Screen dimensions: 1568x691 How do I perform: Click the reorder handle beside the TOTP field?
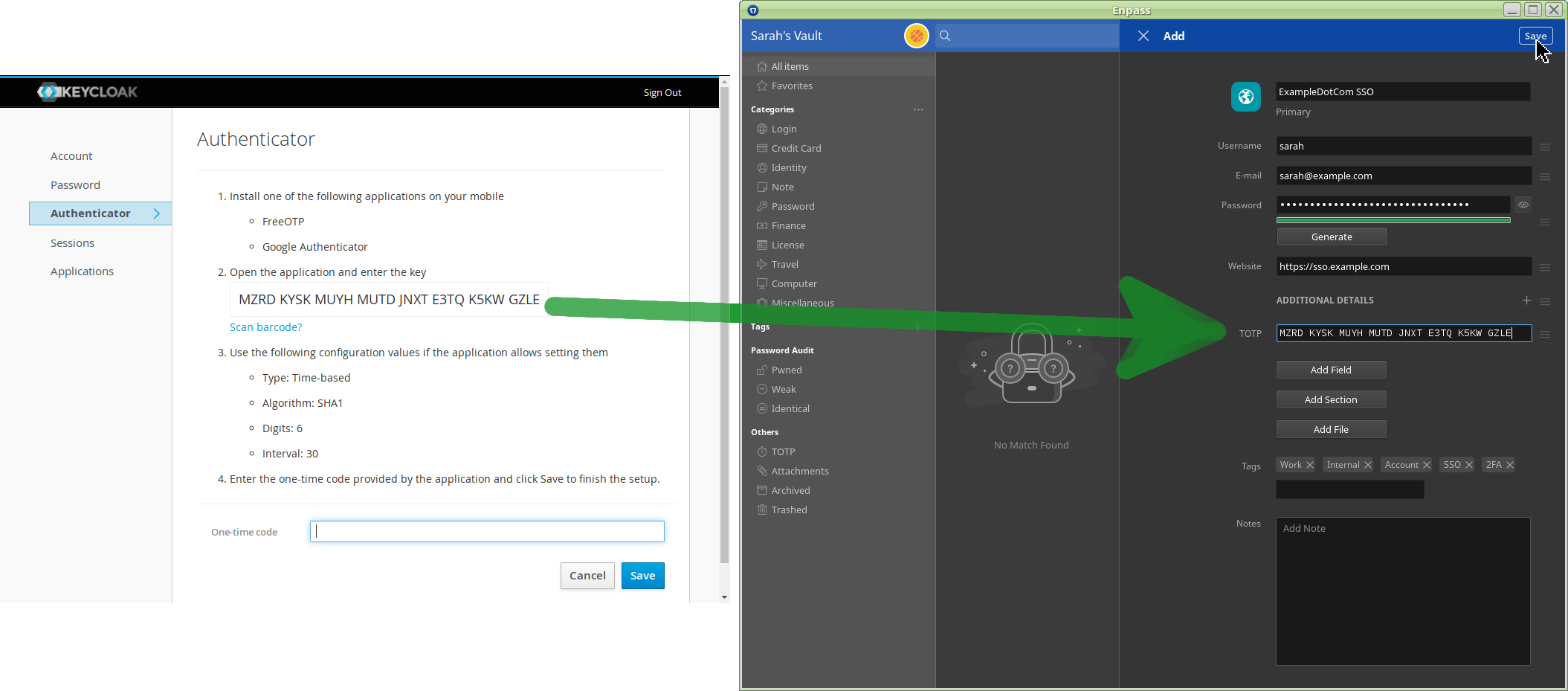(x=1545, y=334)
